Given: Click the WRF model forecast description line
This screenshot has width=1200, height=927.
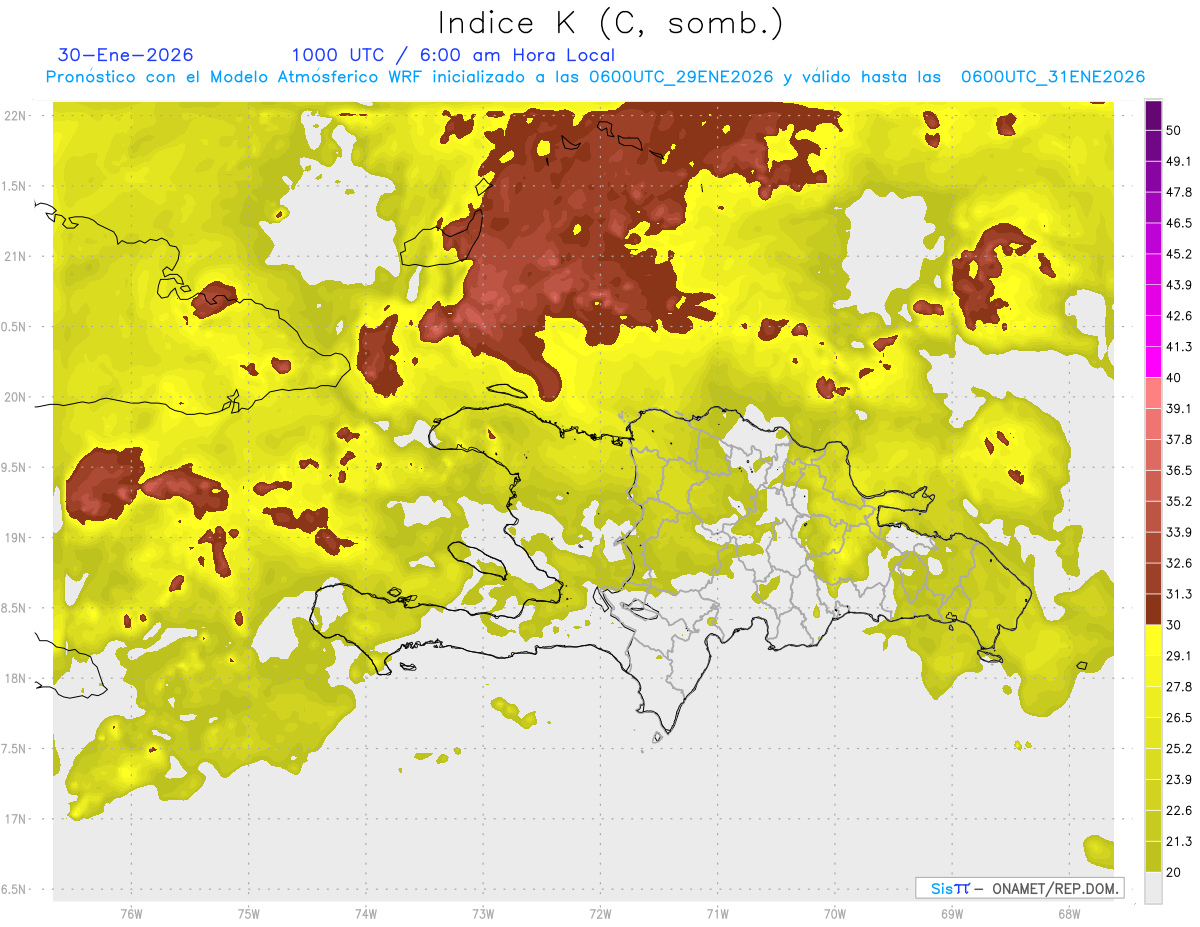Looking at the screenshot, I should tap(595, 77).
